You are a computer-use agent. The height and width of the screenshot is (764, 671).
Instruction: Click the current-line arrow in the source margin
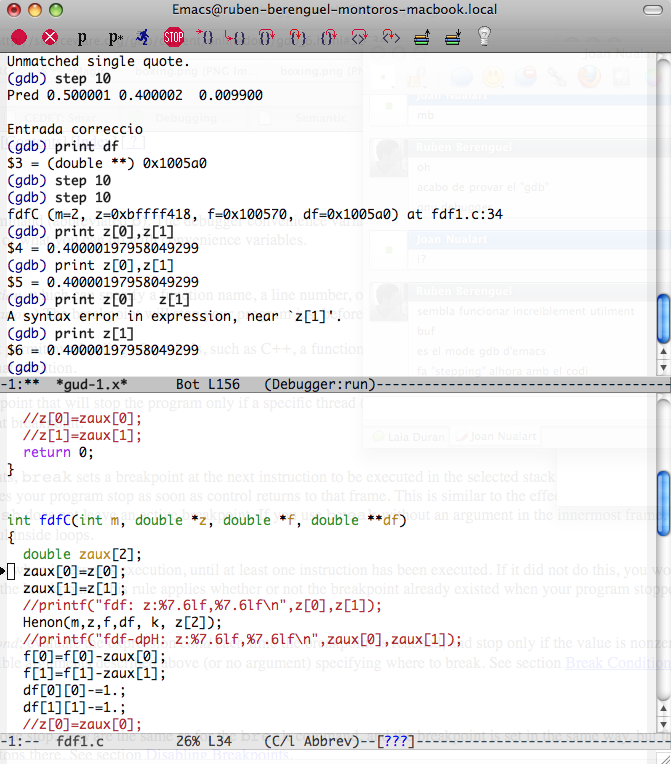pos(3,571)
